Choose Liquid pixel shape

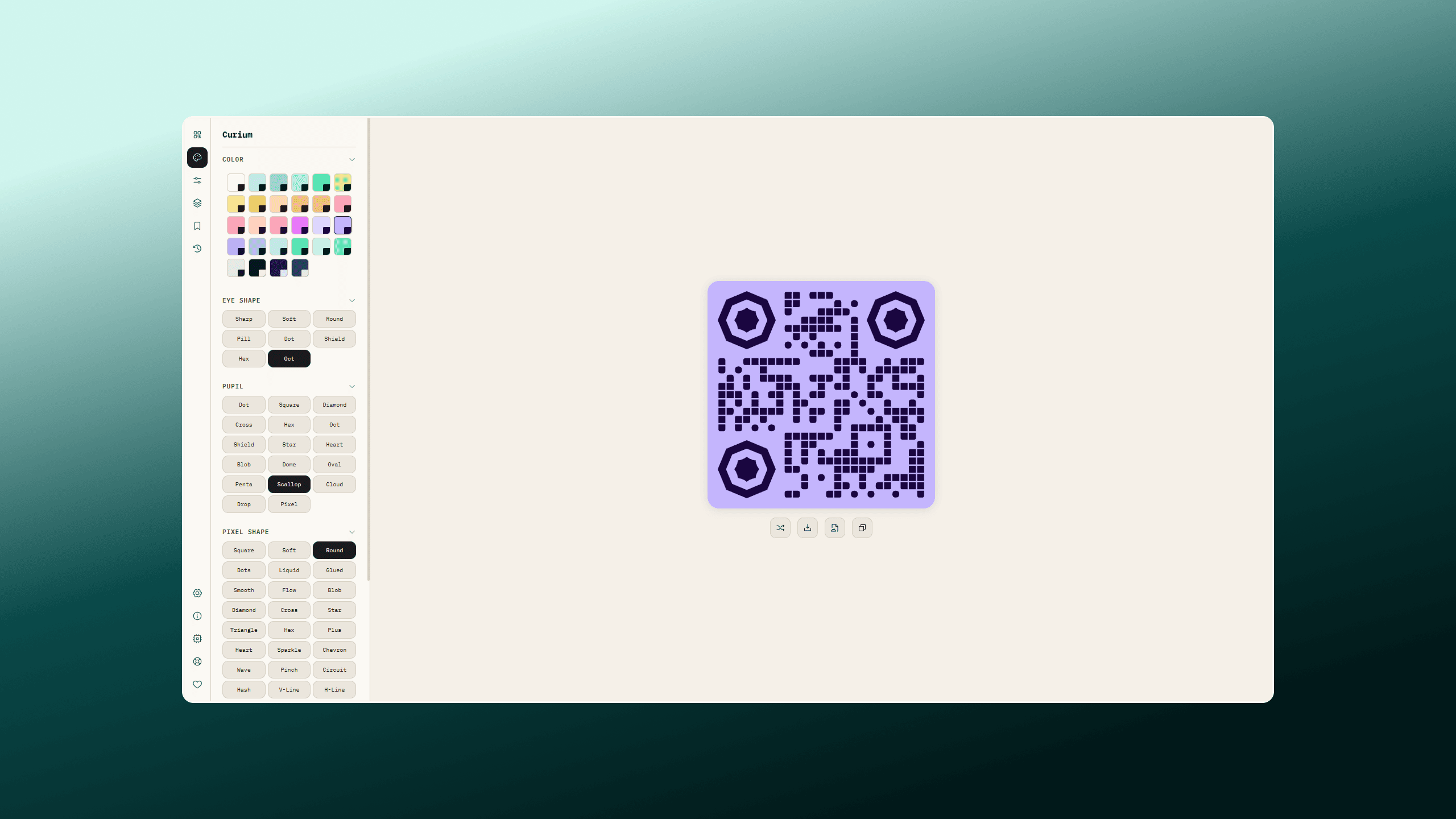[289, 570]
